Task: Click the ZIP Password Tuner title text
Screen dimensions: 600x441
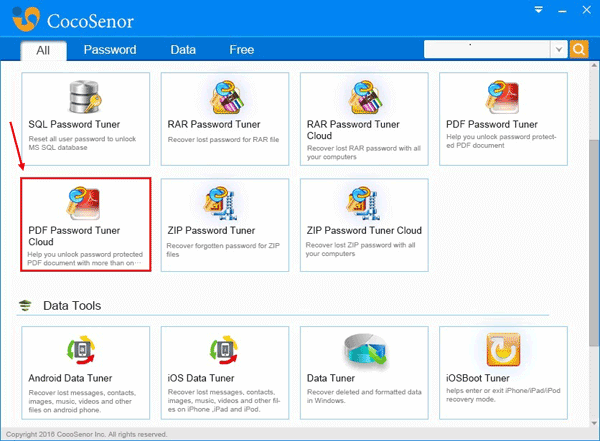Action: (x=211, y=230)
